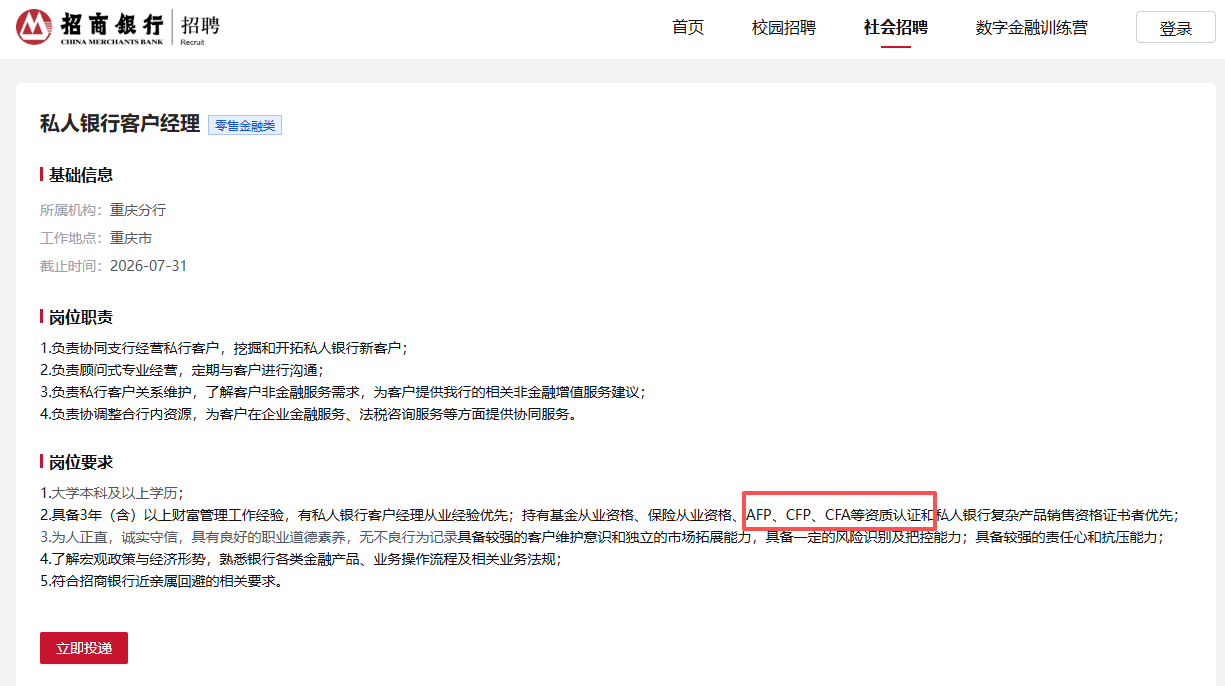Click the 负责顾问式专业经营 duty line
Image resolution: width=1225 pixels, height=686 pixels.
[x=181, y=370]
